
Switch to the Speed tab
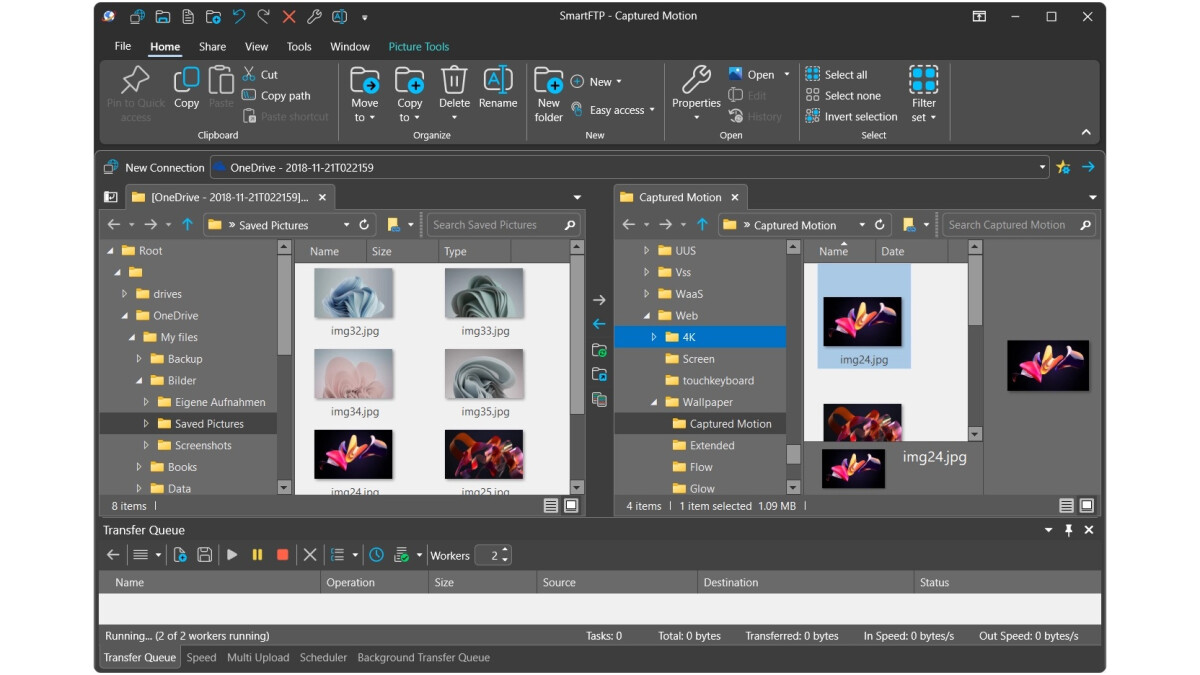tap(201, 657)
